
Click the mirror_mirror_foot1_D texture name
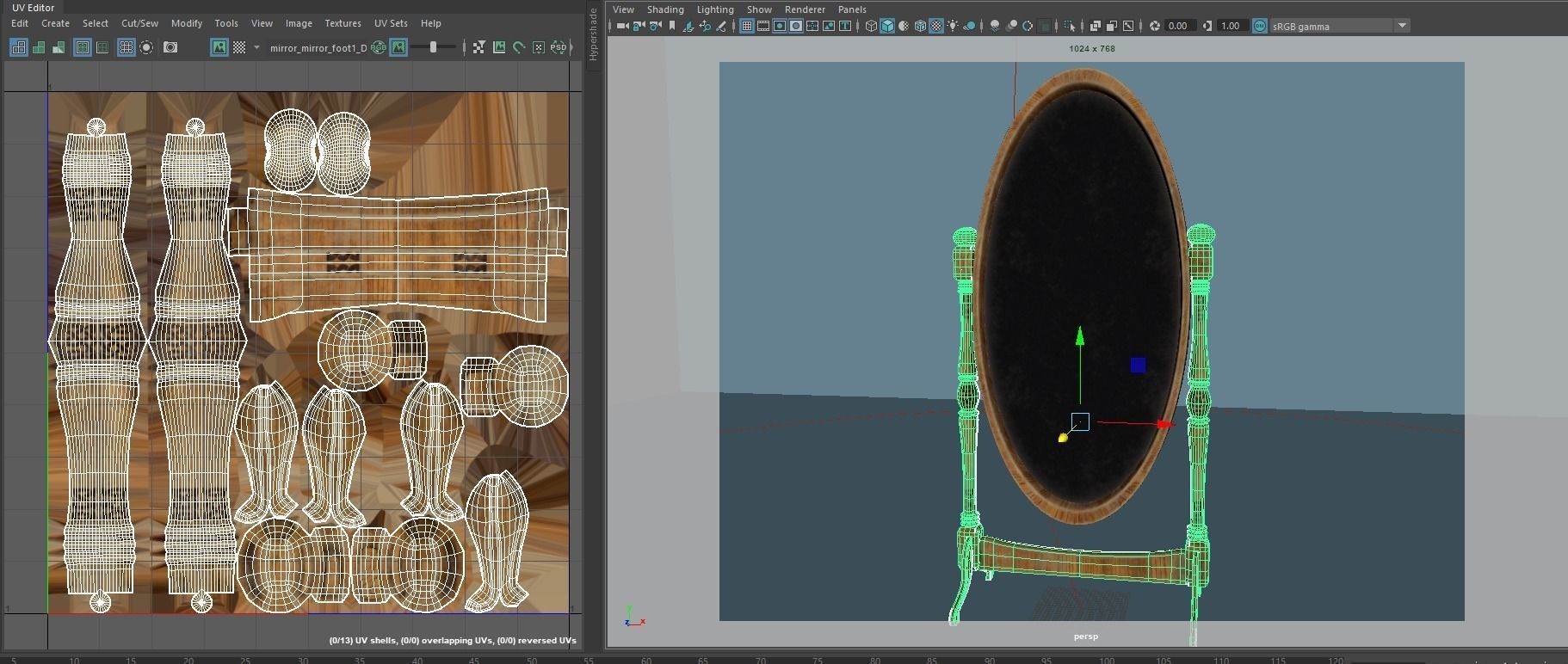click(x=318, y=48)
